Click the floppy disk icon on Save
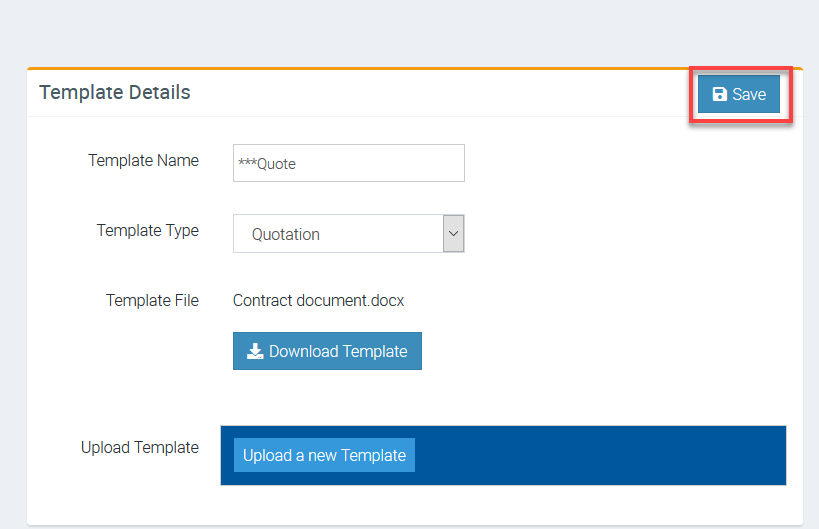 (719, 95)
